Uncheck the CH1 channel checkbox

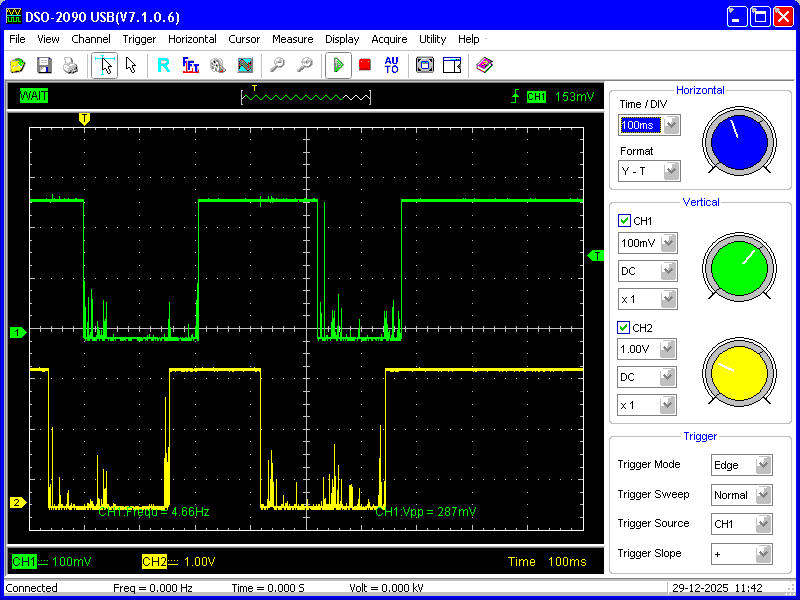point(625,221)
